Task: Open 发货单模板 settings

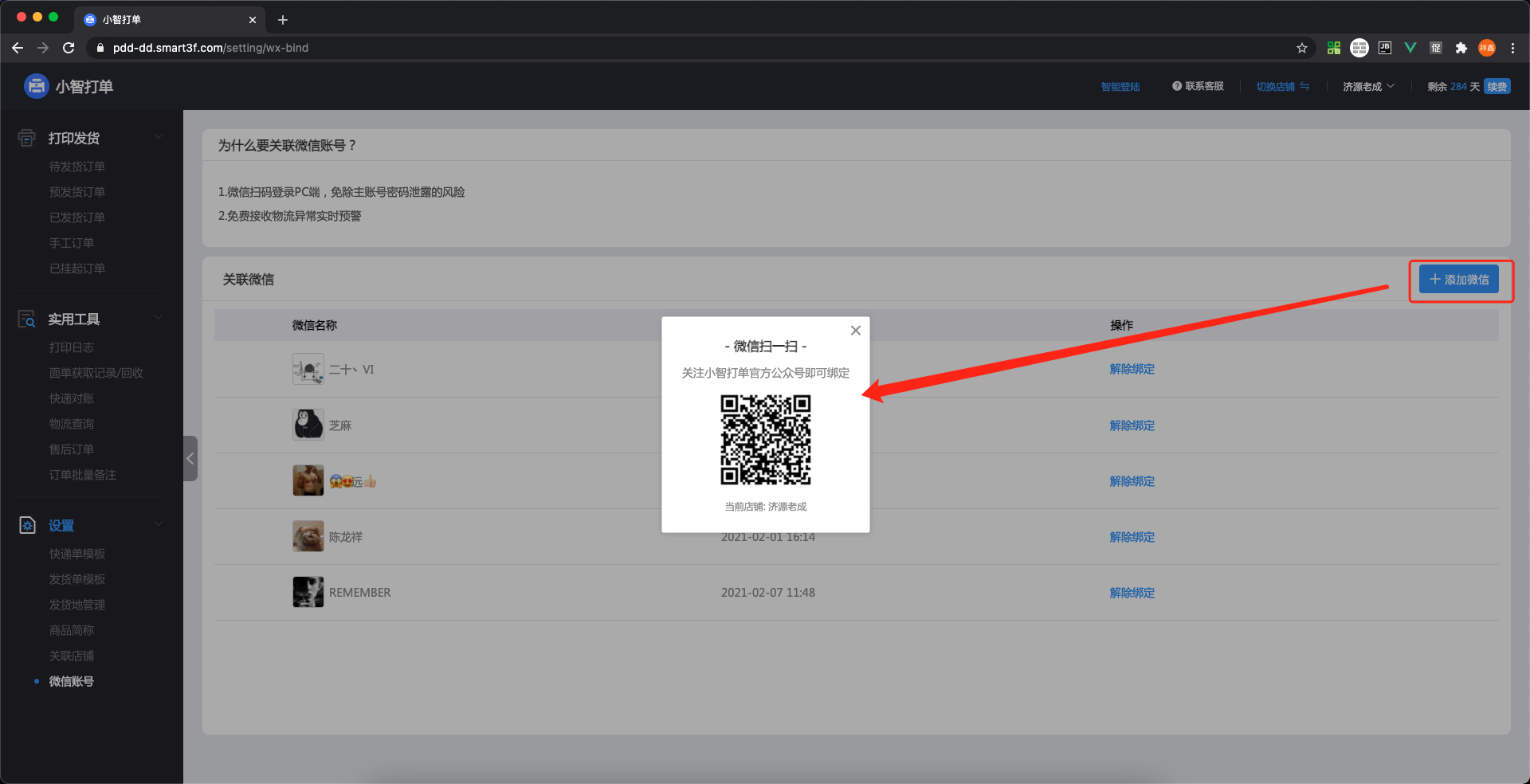Action: tap(77, 579)
